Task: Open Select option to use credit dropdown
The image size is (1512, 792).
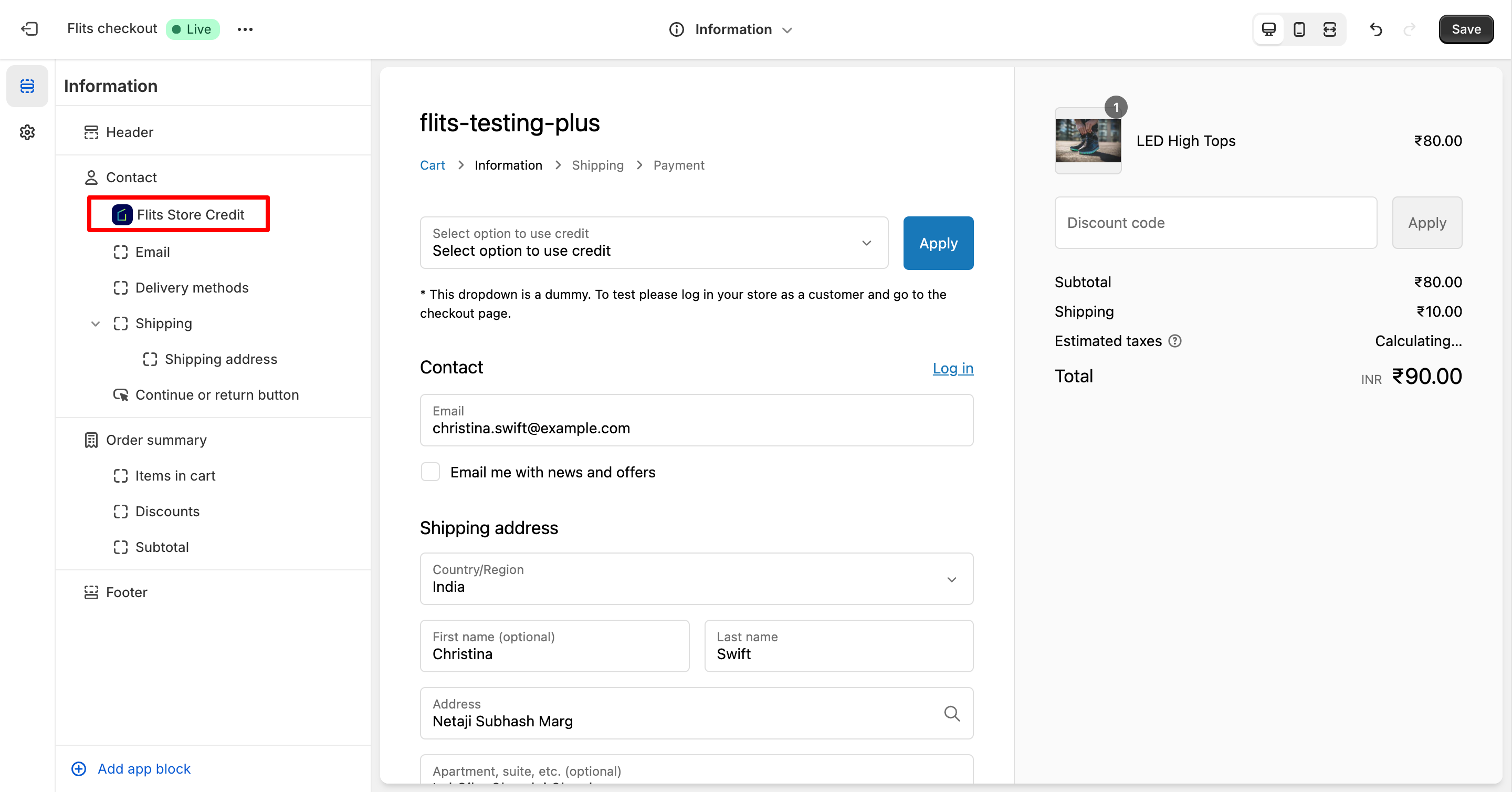Action: [653, 243]
